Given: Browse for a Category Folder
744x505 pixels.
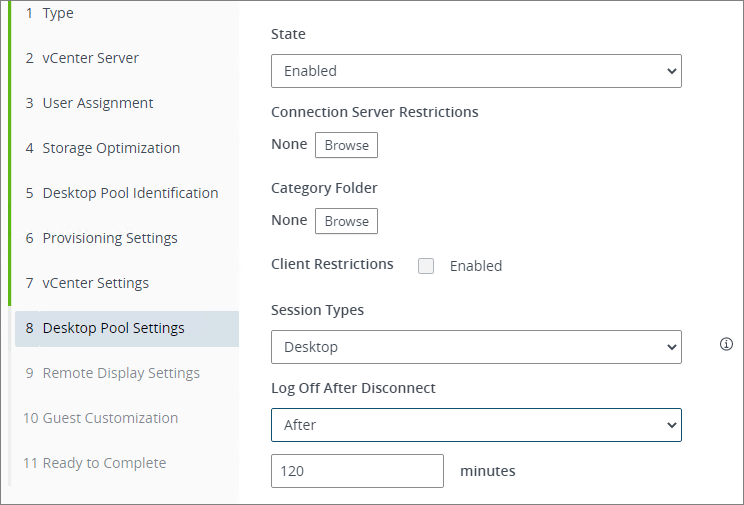Looking at the screenshot, I should tap(346, 221).
